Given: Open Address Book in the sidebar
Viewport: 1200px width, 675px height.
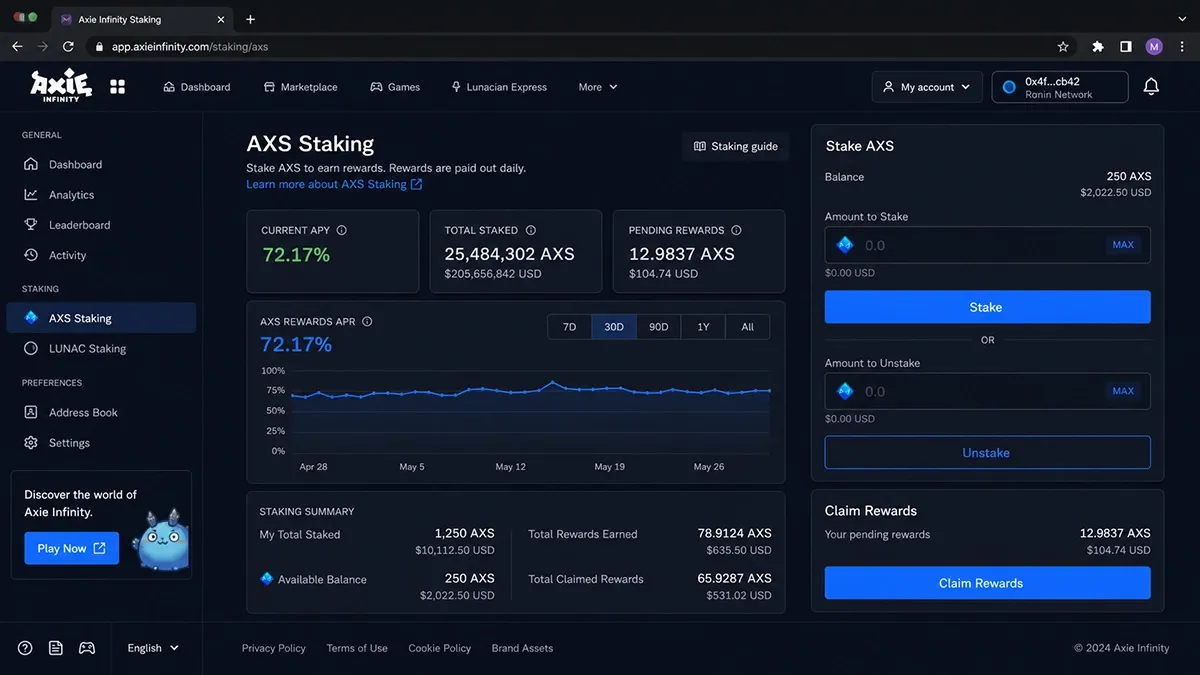Looking at the screenshot, I should pyautogui.click(x=101, y=412).
